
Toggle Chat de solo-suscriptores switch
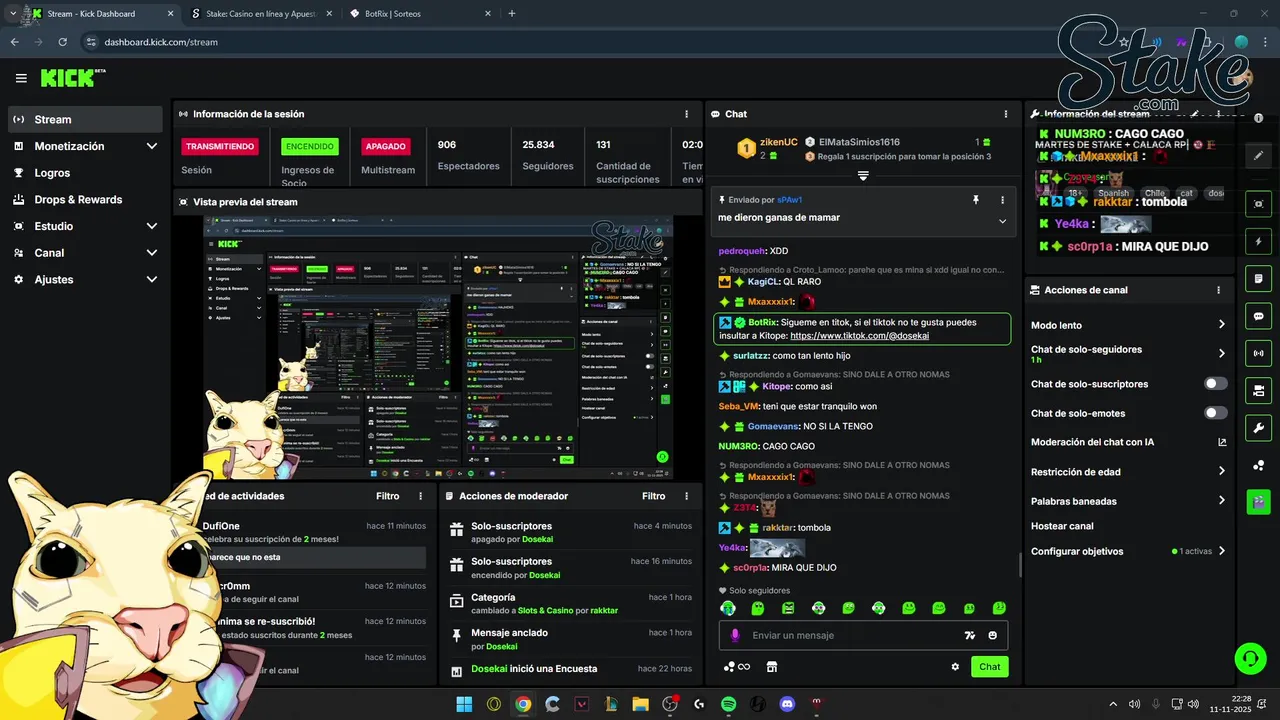[x=1216, y=384]
